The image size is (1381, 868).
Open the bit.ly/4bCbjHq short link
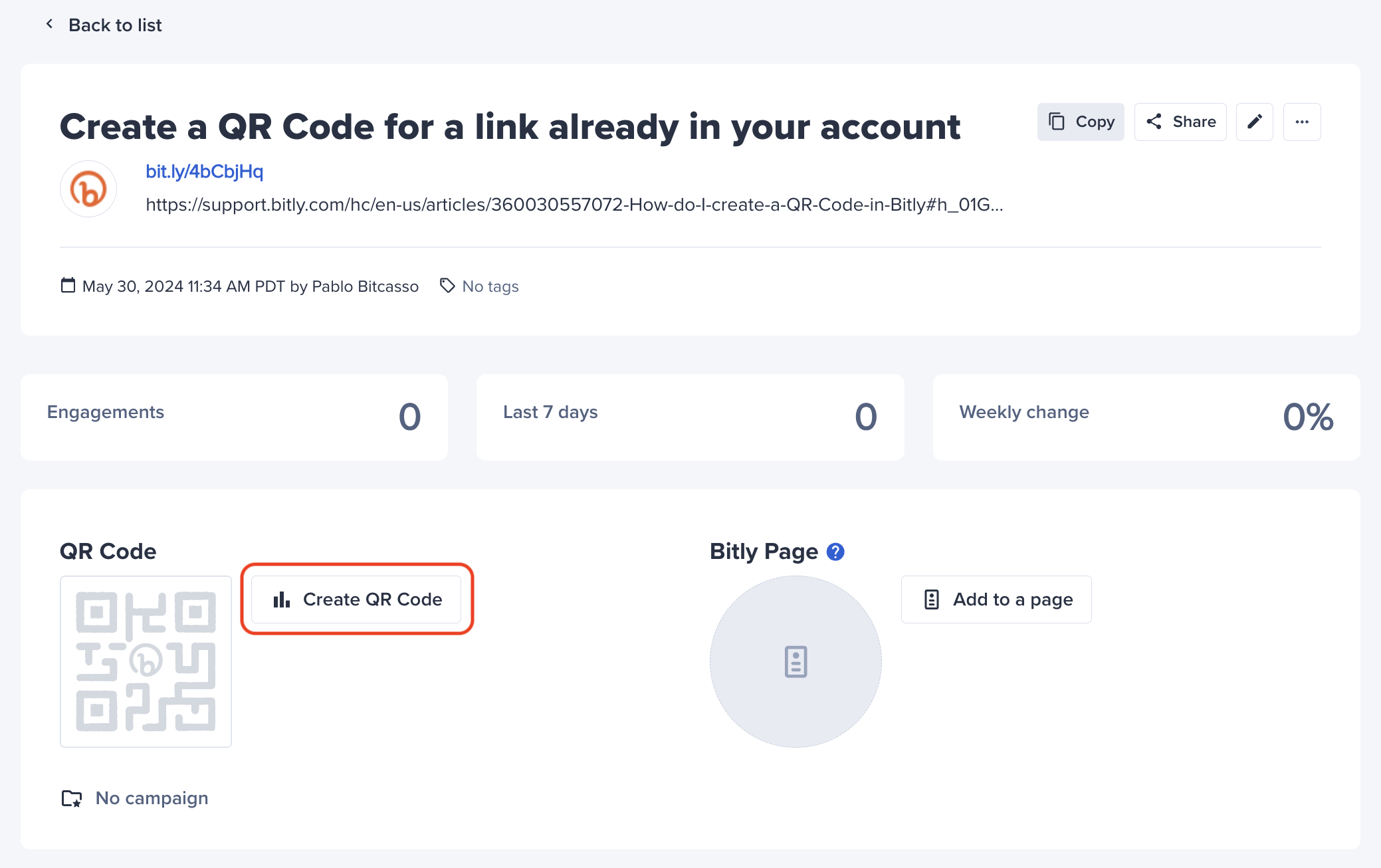[x=203, y=171]
